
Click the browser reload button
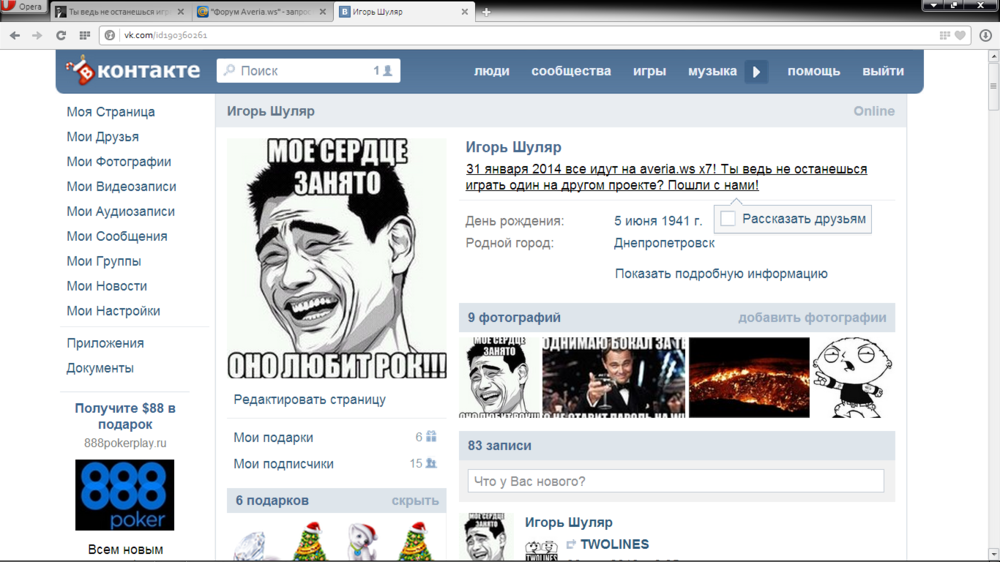[x=61, y=35]
